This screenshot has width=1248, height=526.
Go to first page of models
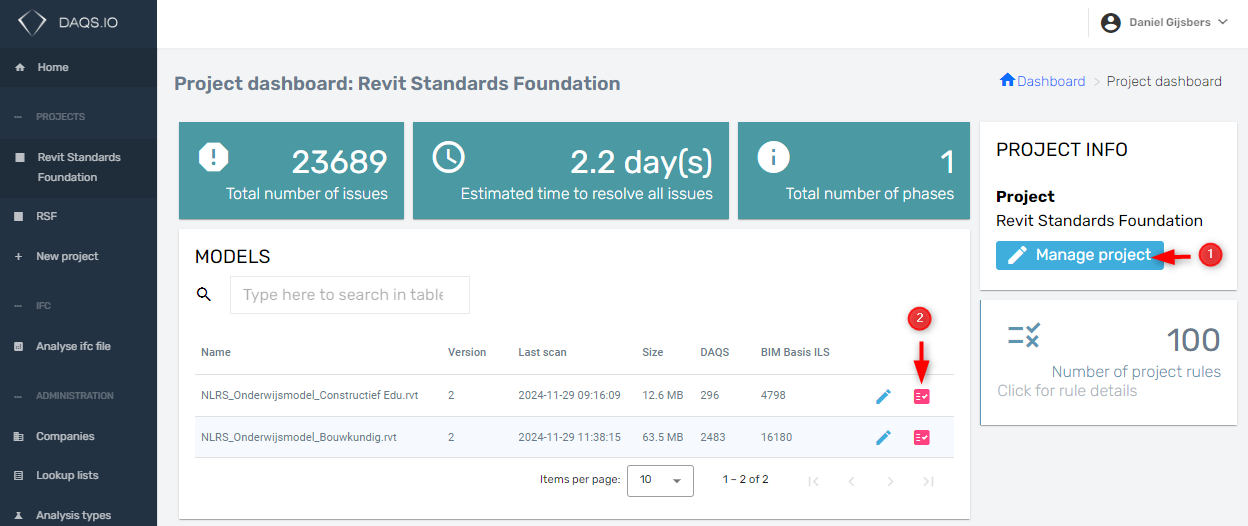[x=813, y=481]
